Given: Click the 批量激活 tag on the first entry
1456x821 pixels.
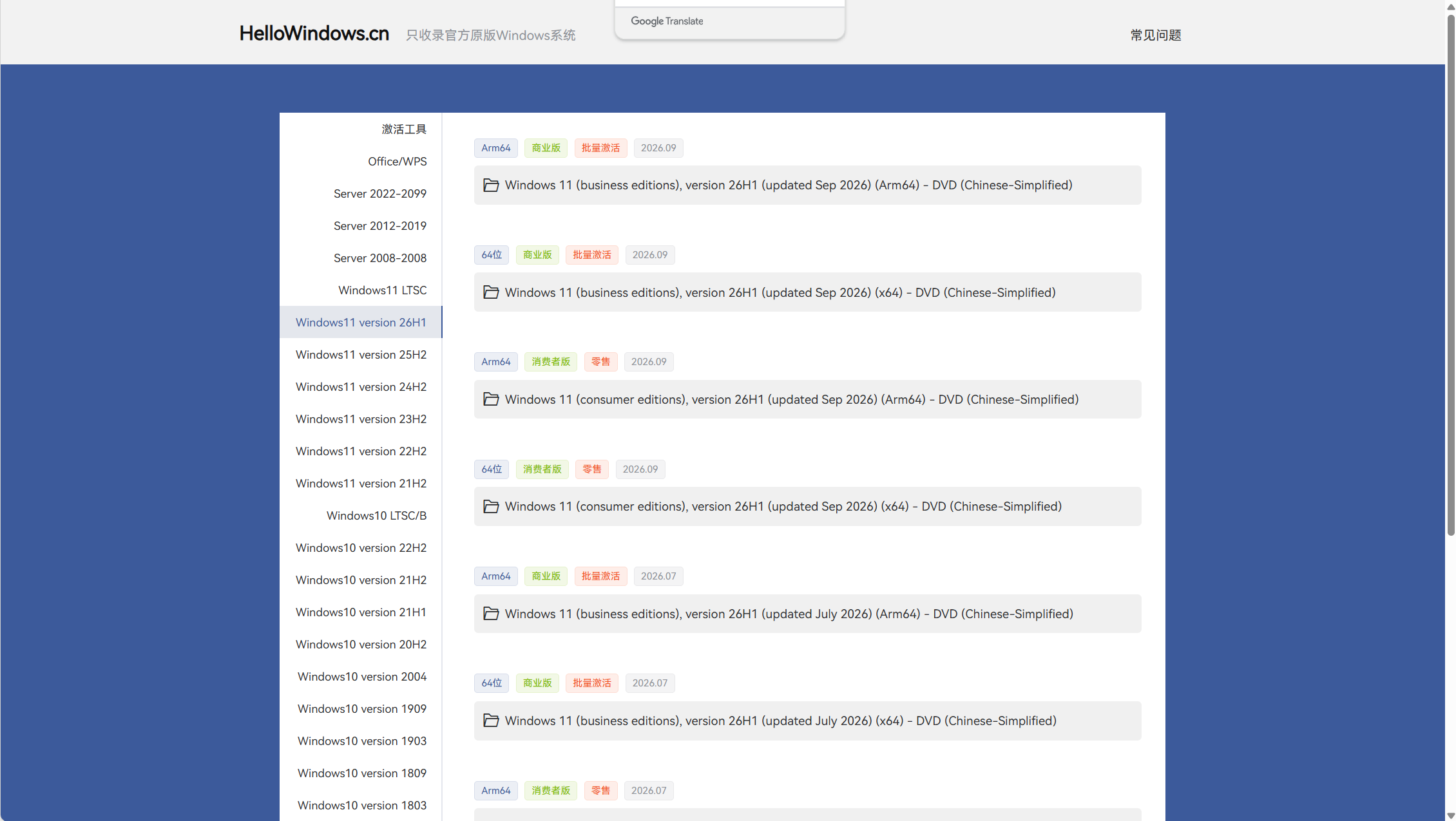Looking at the screenshot, I should coord(600,148).
